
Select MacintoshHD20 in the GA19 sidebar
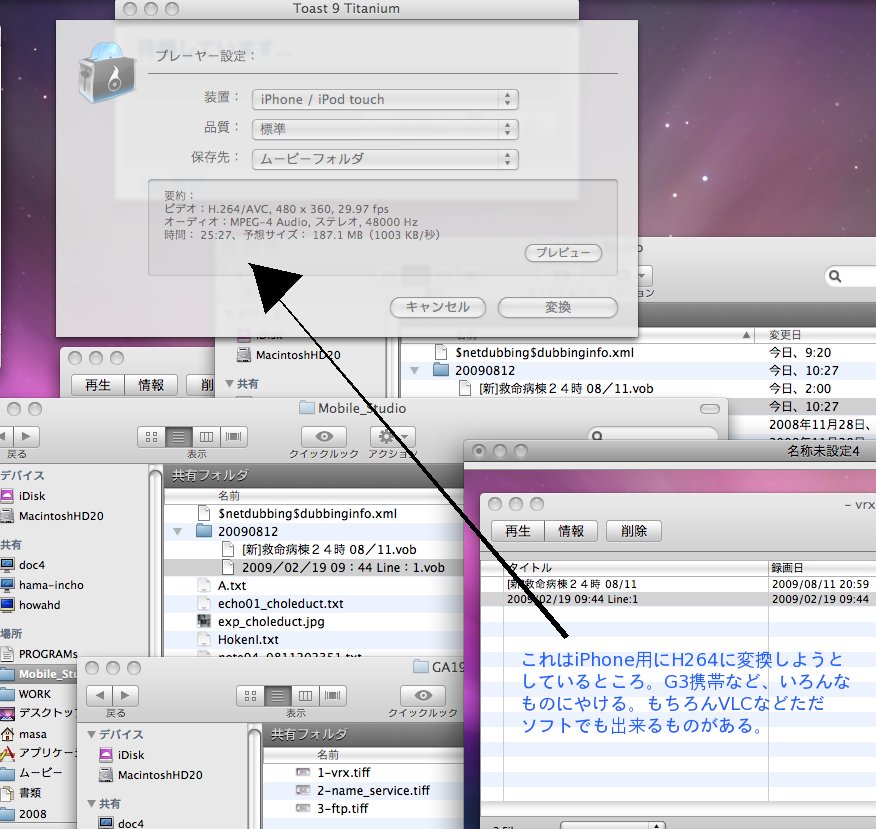pos(151,775)
